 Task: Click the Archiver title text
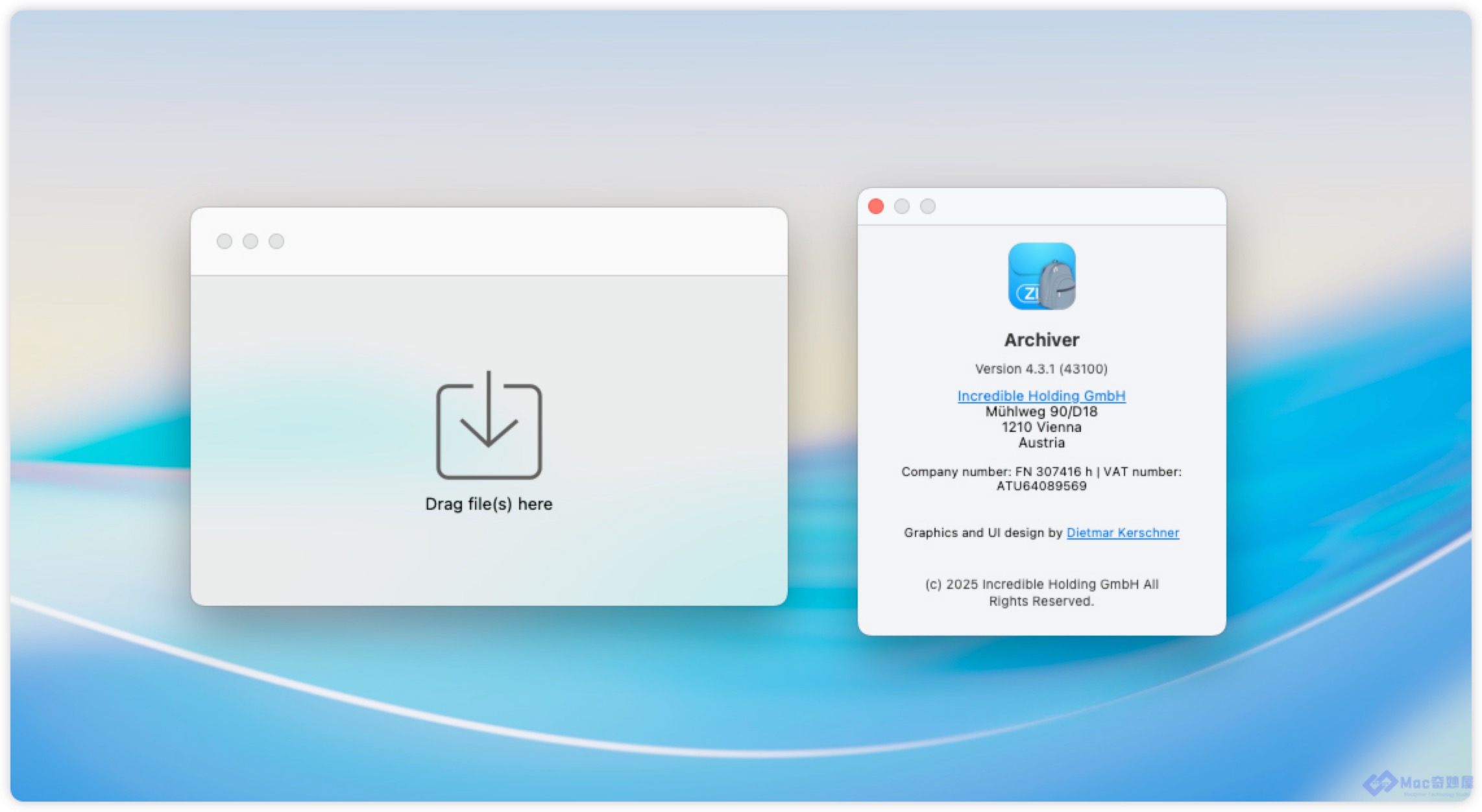click(x=1041, y=340)
